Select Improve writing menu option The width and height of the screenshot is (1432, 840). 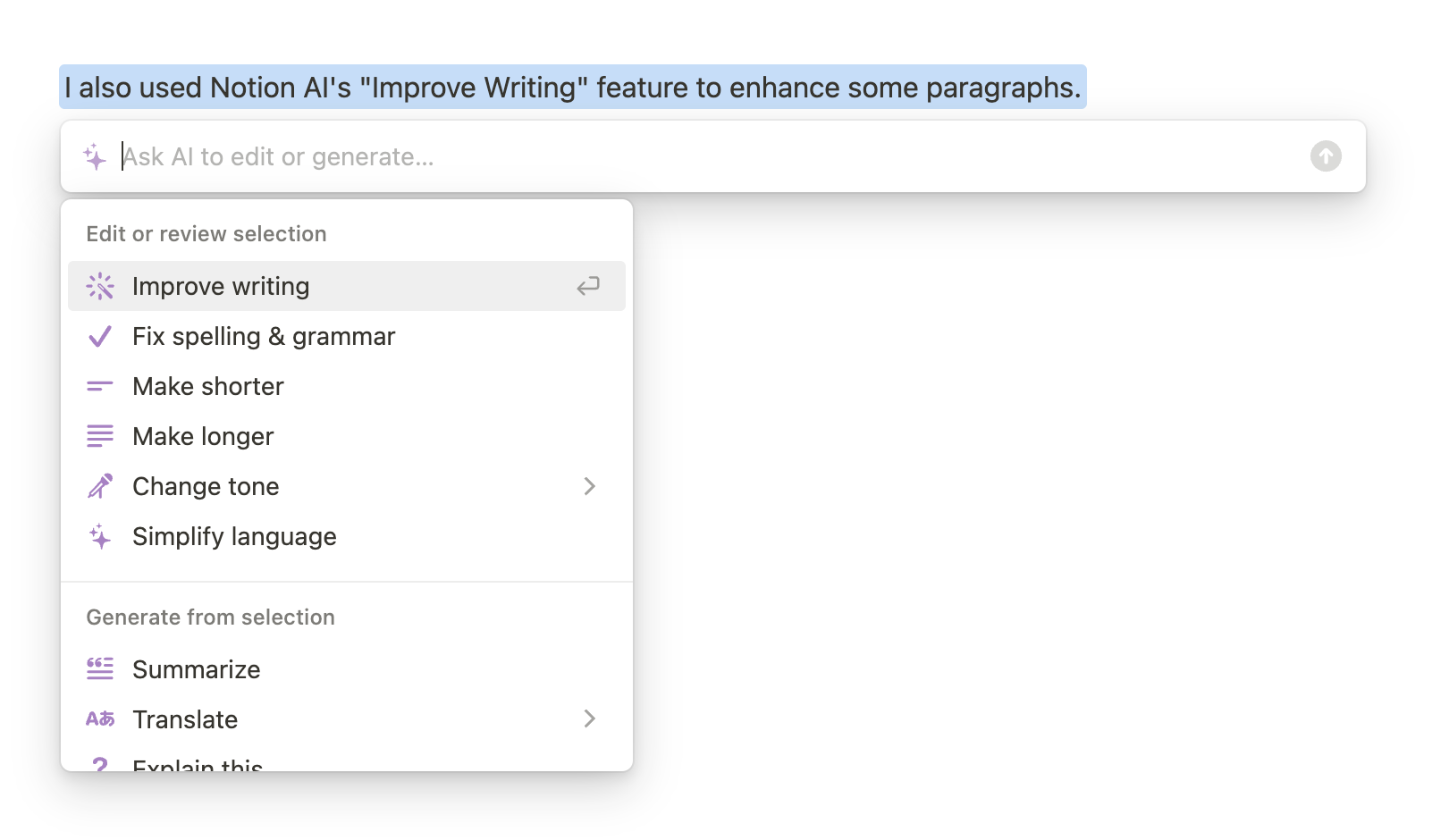[221, 286]
